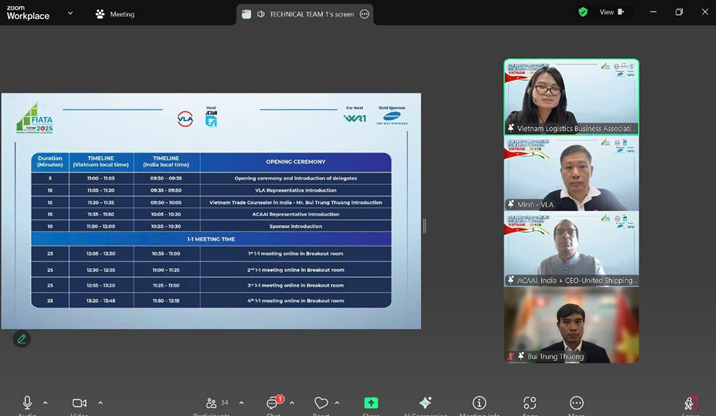Screen dimensions: 716x416
Task: Click the Leave meeting button
Action: click(x=689, y=403)
